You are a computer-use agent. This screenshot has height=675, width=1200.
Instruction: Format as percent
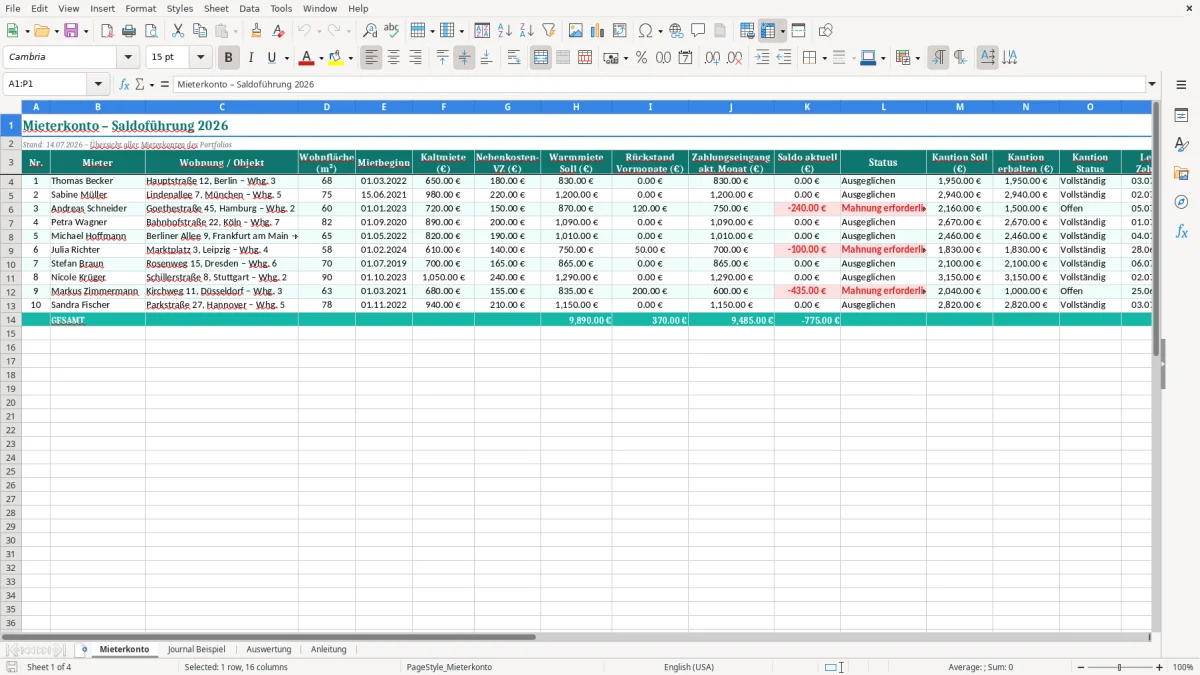pyautogui.click(x=641, y=58)
